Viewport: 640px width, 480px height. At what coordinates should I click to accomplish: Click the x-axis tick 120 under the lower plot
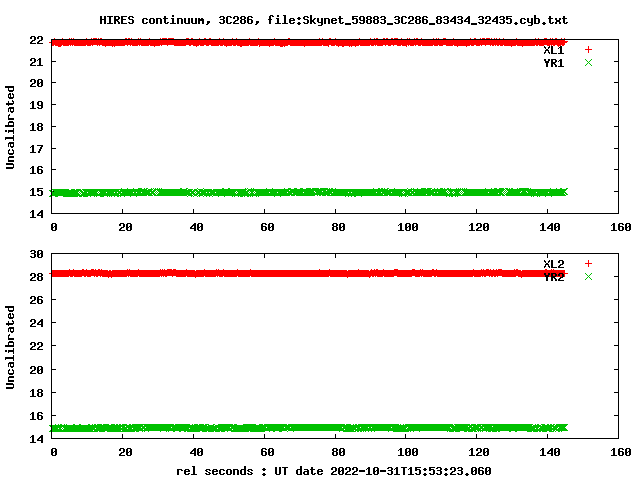coord(479,452)
